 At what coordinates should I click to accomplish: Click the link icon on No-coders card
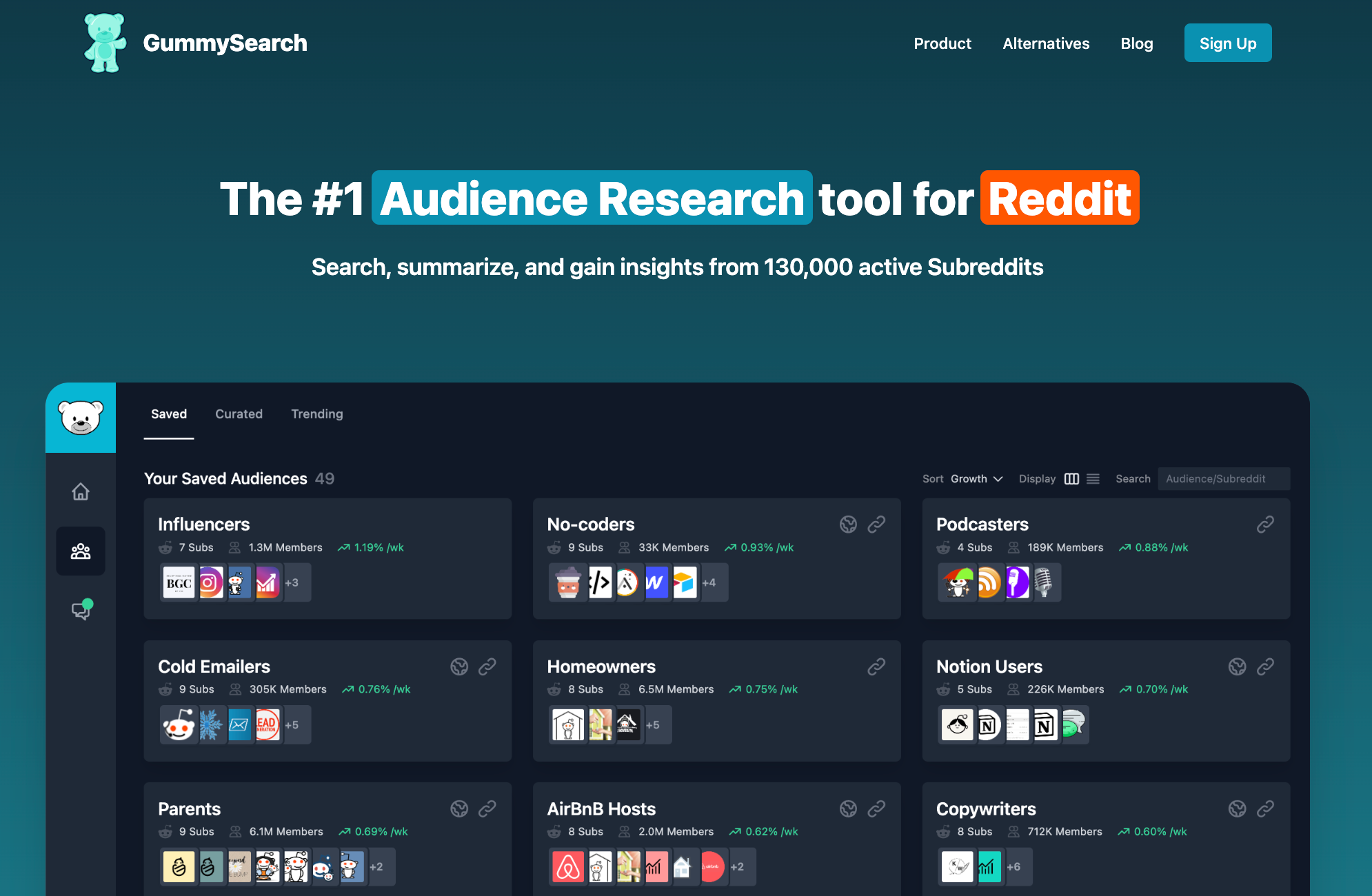point(876,525)
